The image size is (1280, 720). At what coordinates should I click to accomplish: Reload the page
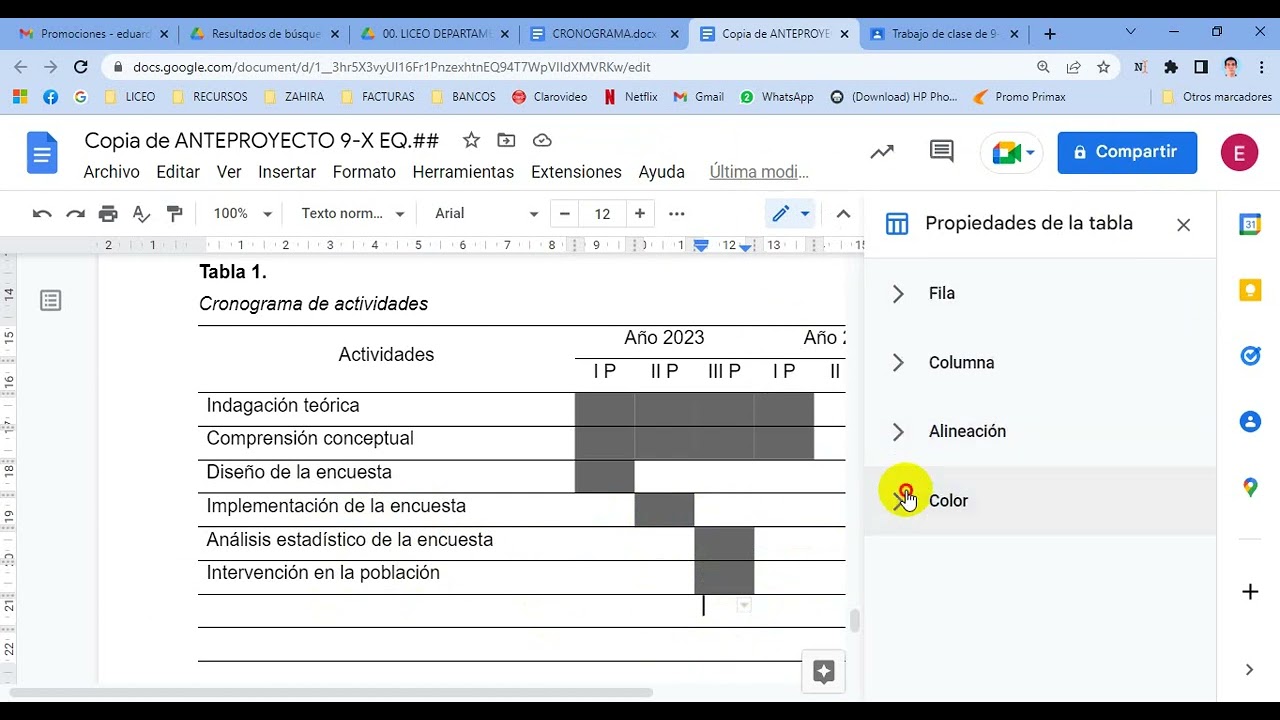point(81,67)
